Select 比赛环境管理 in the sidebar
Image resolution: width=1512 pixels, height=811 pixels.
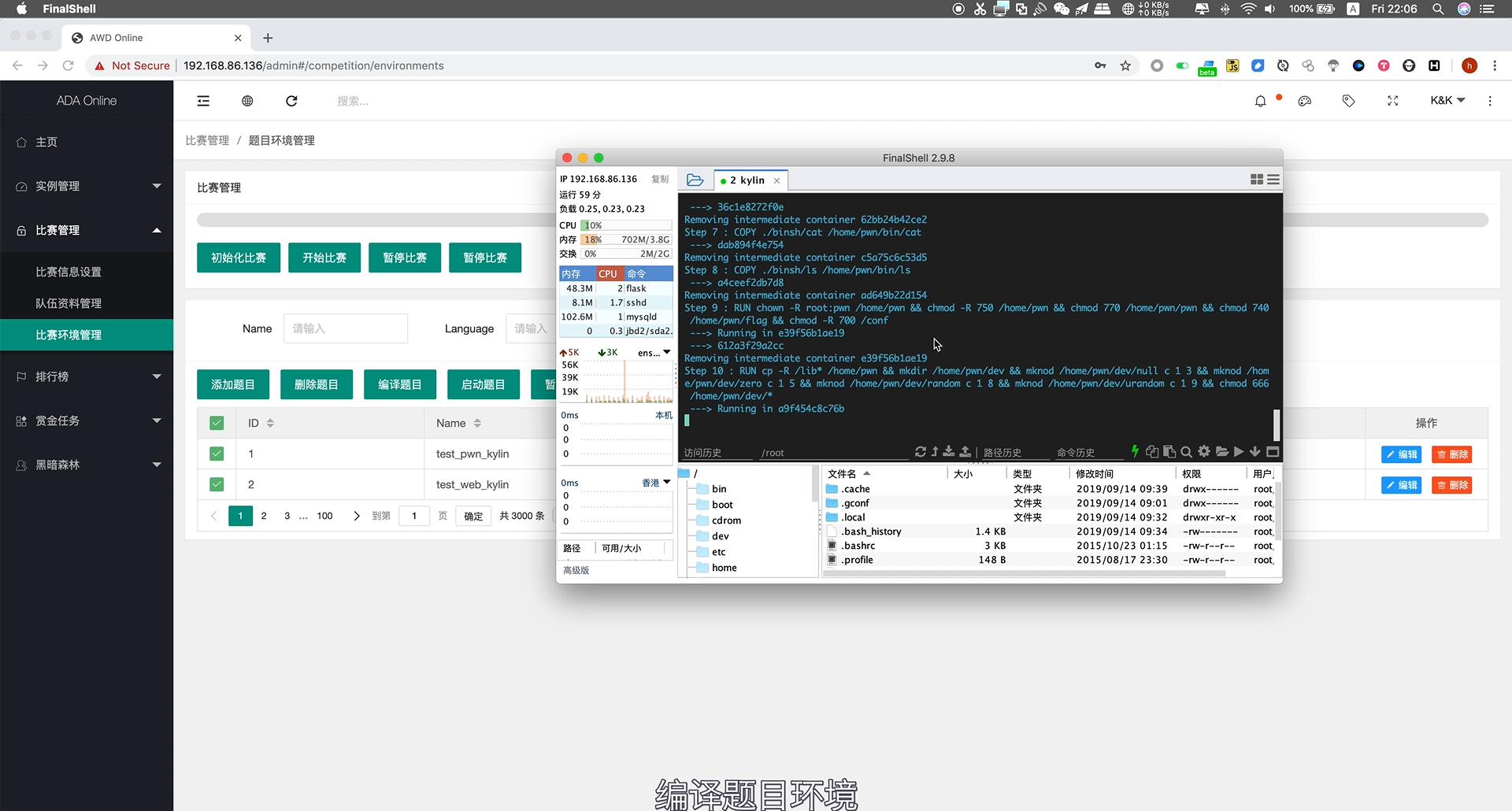tap(87, 335)
